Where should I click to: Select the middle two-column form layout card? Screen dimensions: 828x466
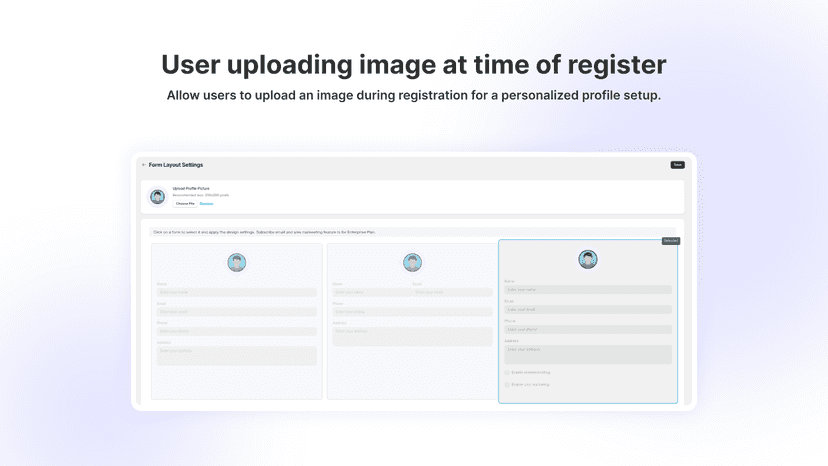click(x=412, y=321)
